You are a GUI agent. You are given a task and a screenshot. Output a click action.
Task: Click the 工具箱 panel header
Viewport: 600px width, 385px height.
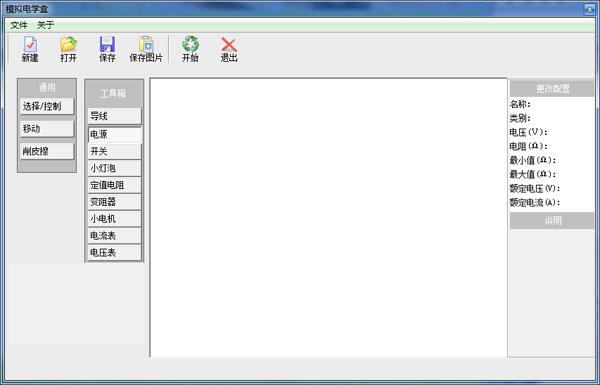pyautogui.click(x=113, y=94)
